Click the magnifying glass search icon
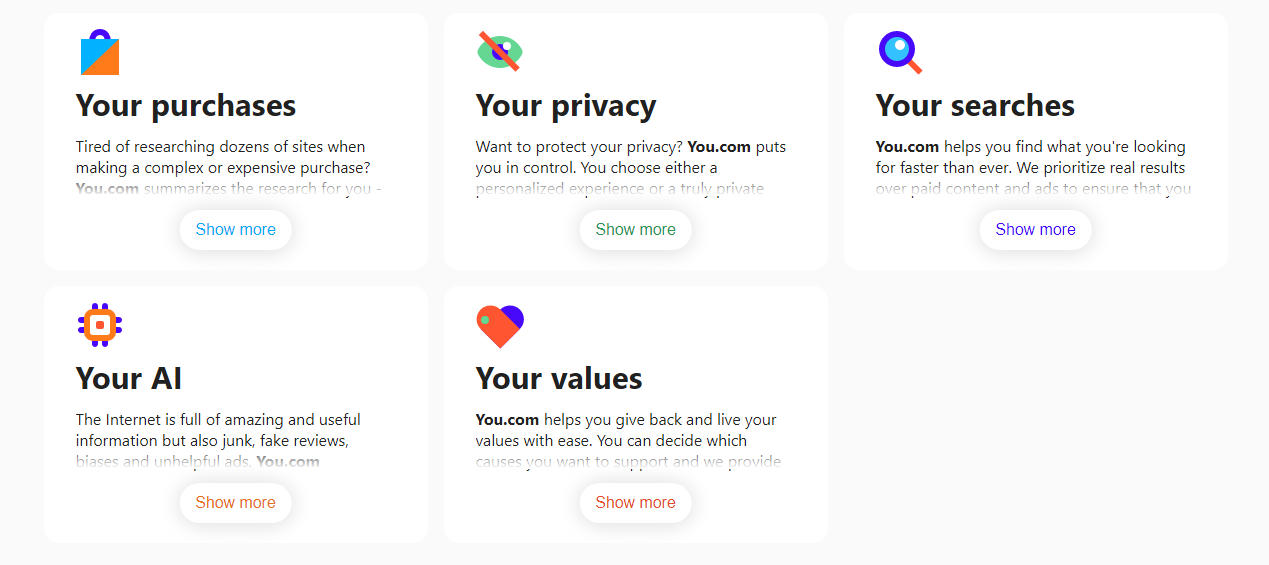The image size is (1269, 565). 899,52
